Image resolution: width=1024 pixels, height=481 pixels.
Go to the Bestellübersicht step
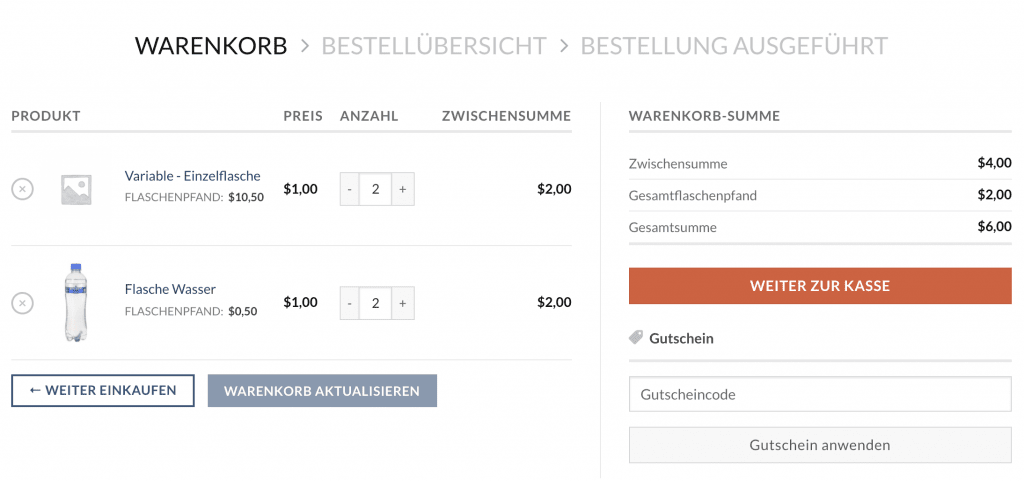[x=434, y=46]
